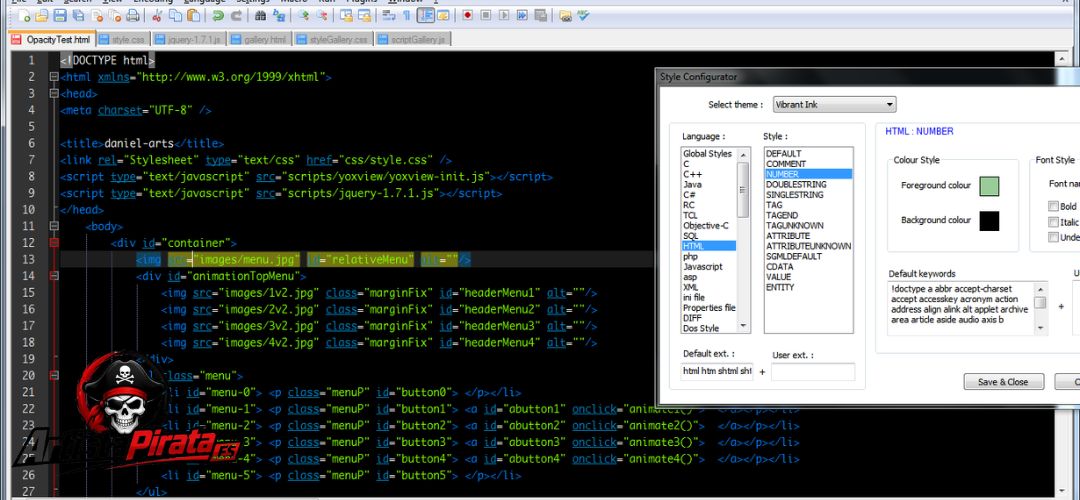Zoom out with the magnifier minus icon

[x=322, y=15]
